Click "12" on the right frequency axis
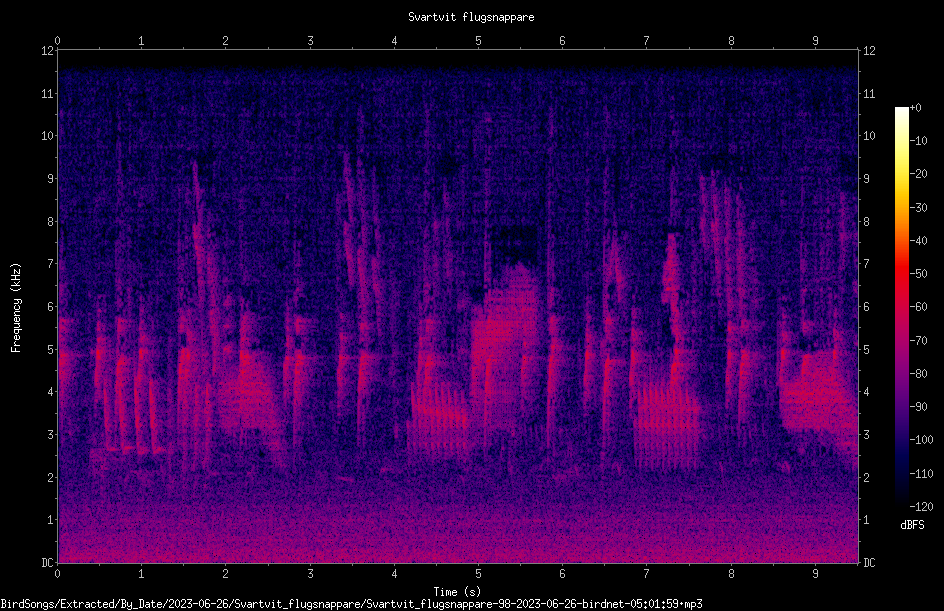944x611 pixels. [869, 51]
